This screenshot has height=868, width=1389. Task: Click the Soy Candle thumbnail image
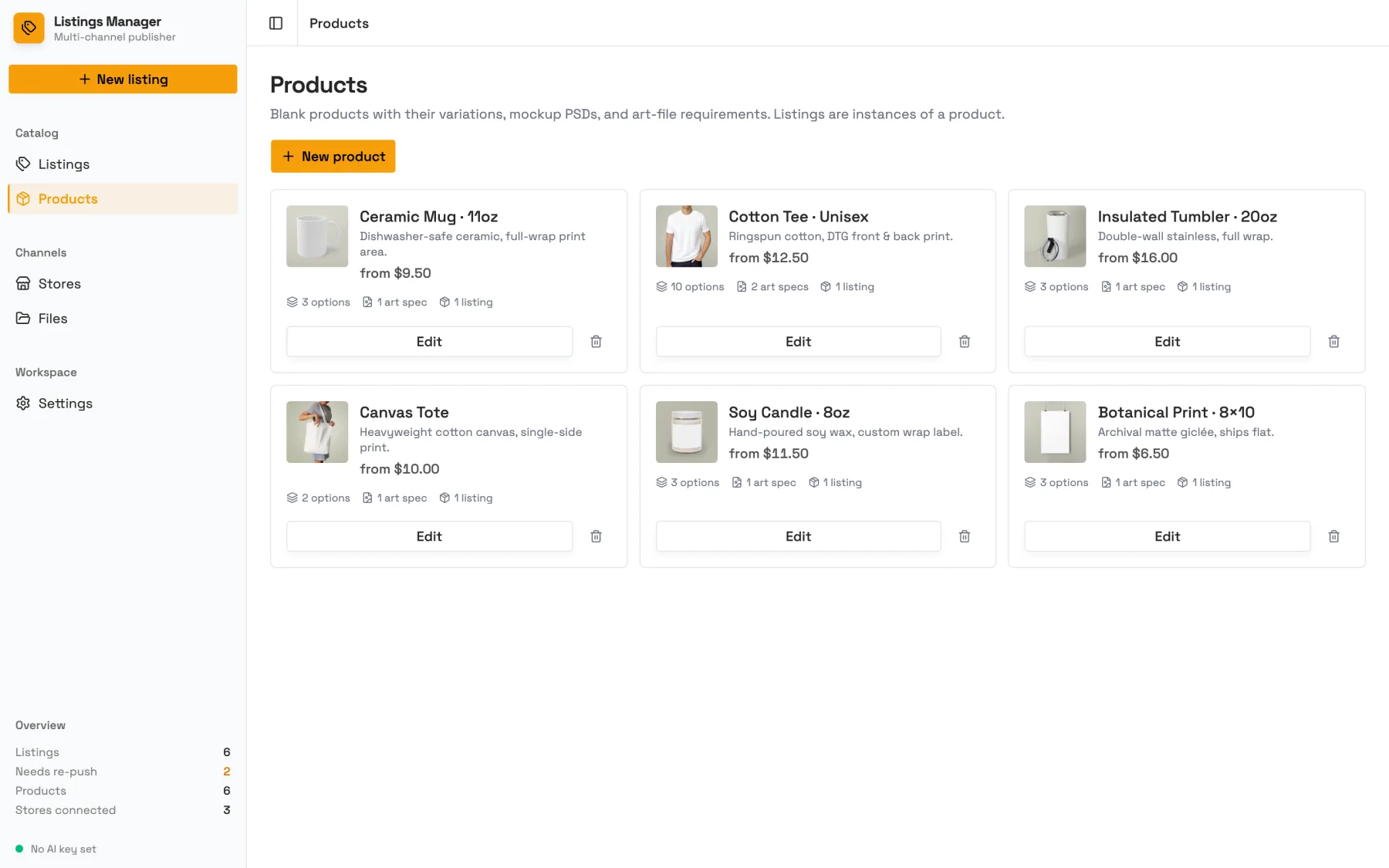click(686, 432)
